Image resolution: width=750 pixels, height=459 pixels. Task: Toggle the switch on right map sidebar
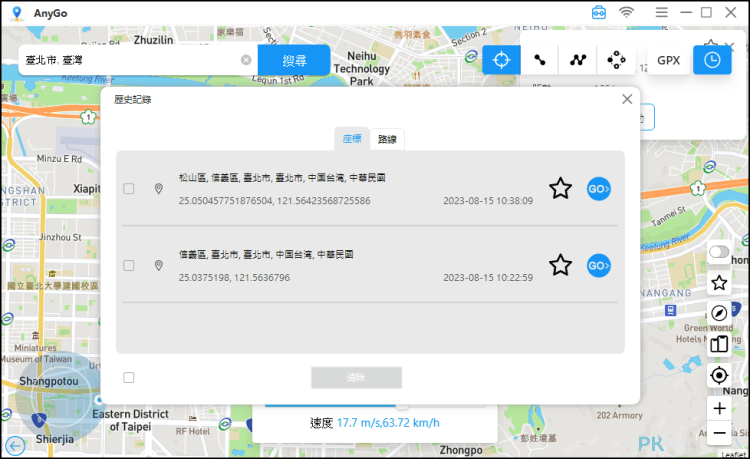(719, 252)
